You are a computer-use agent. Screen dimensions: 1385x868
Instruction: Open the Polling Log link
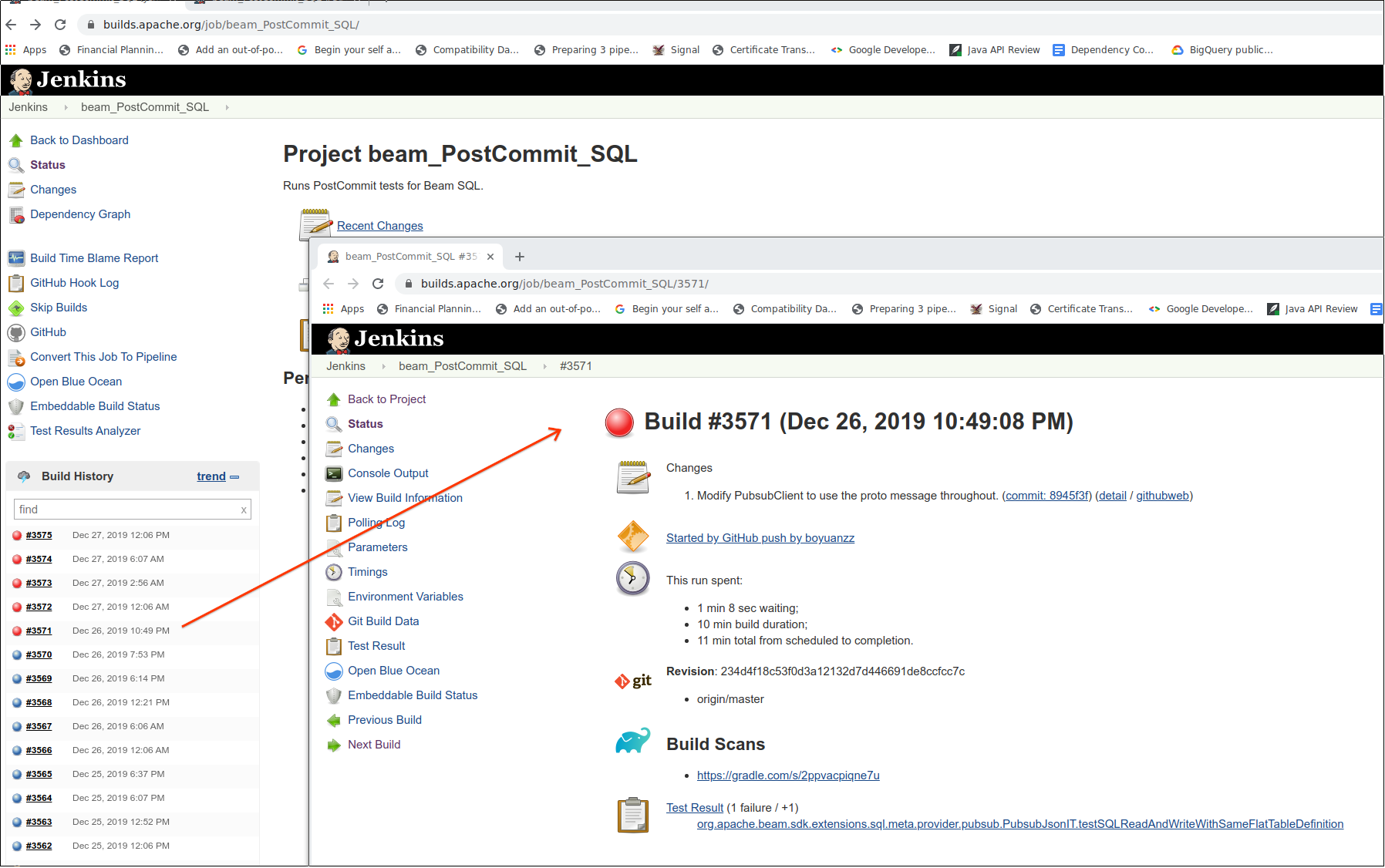tap(376, 523)
